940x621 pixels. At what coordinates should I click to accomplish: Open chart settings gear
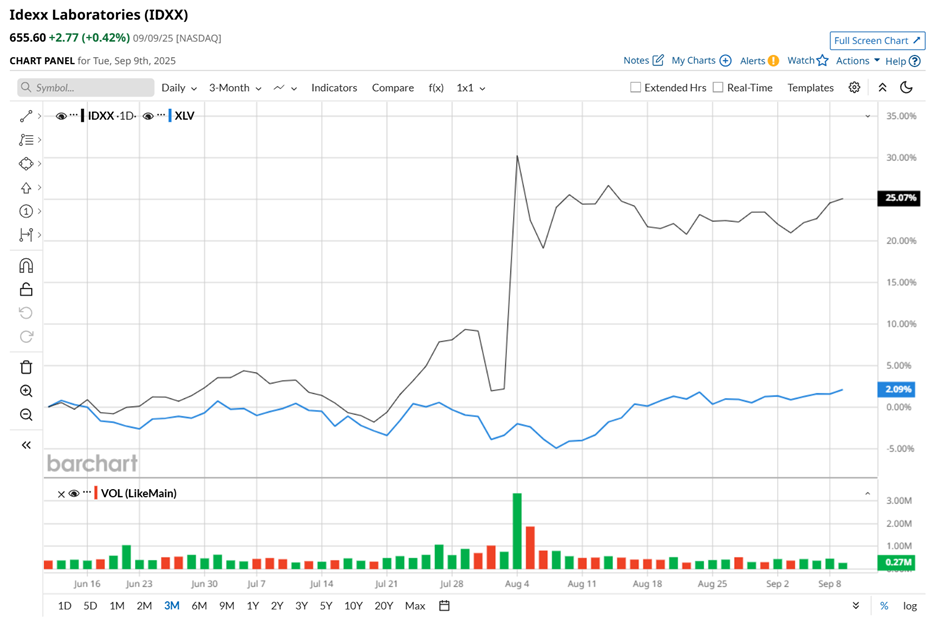point(854,88)
